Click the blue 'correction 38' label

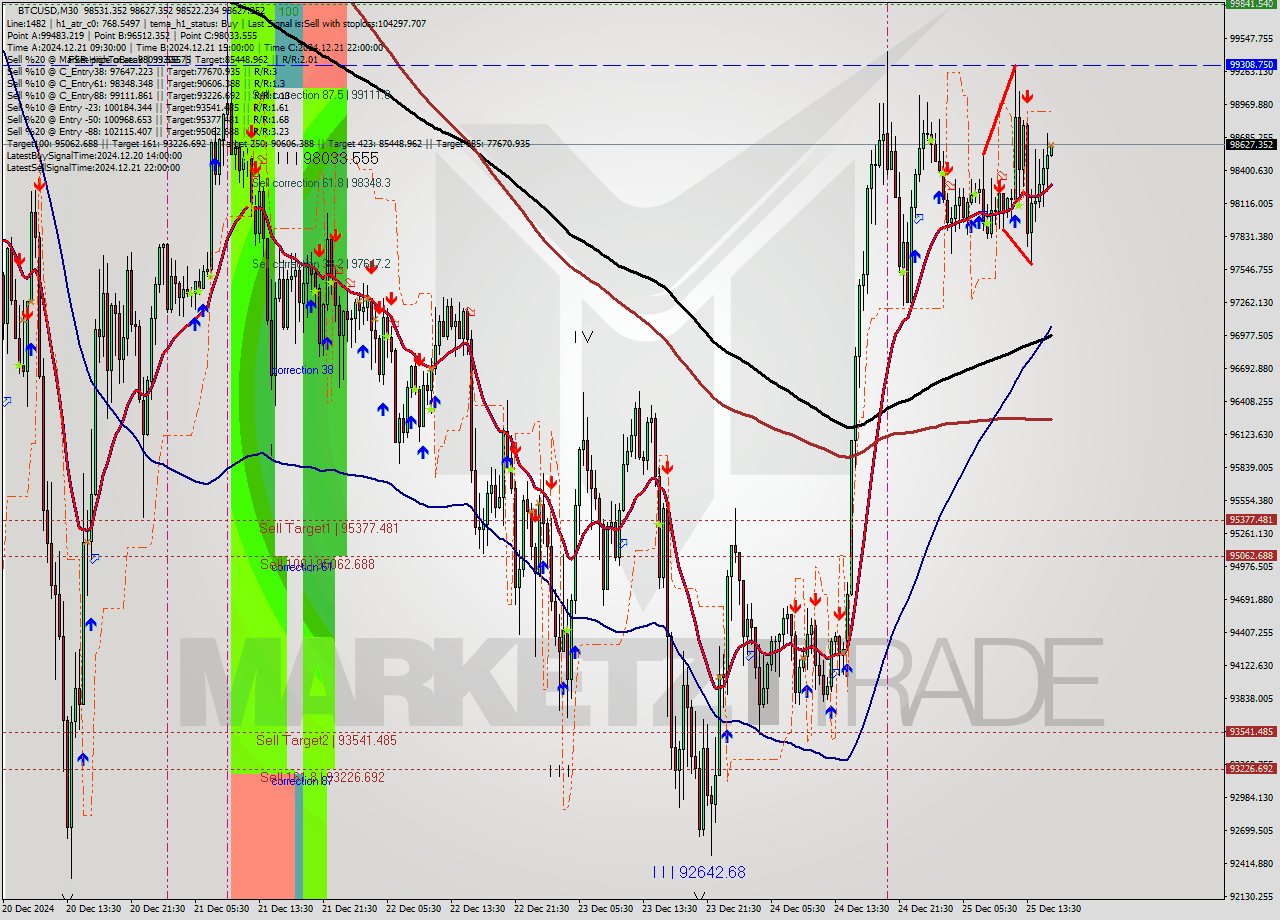pos(302,370)
